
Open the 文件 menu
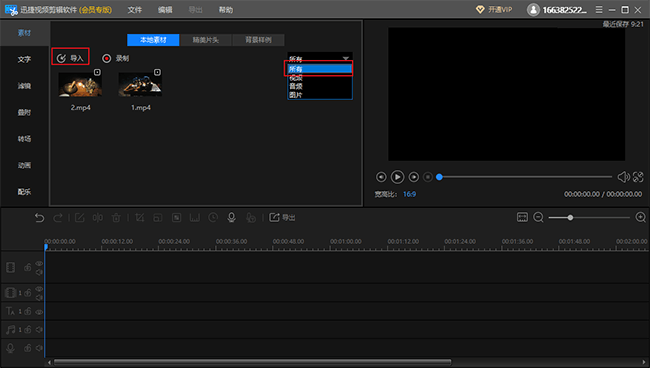click(135, 10)
